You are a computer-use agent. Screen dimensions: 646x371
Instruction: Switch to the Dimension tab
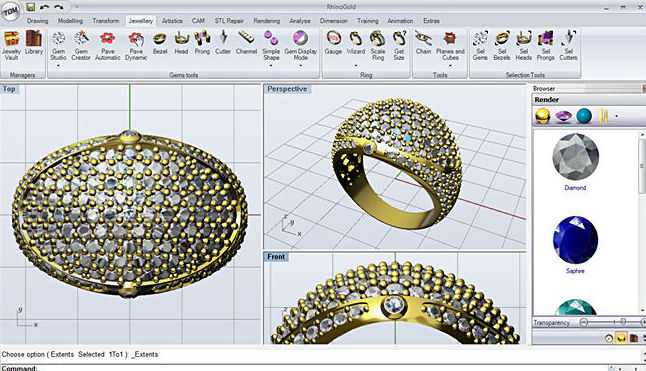tap(334, 21)
